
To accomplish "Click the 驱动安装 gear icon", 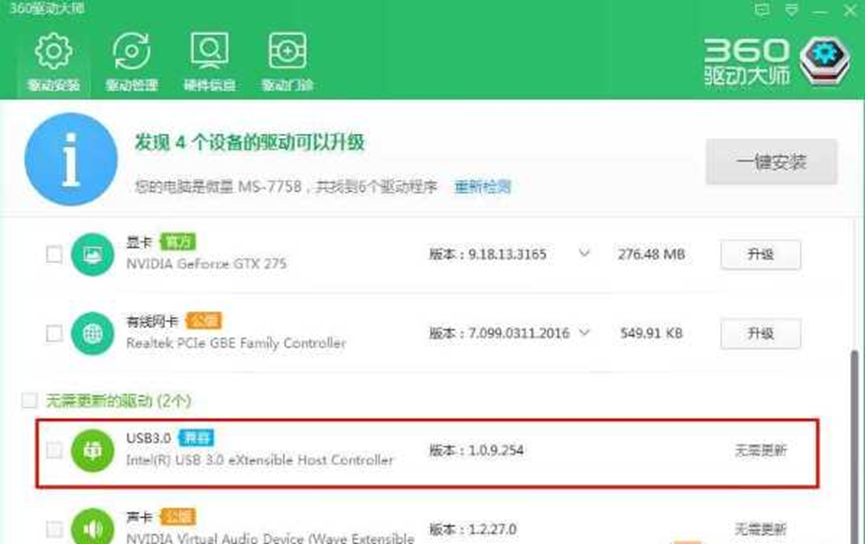I will [x=52, y=52].
